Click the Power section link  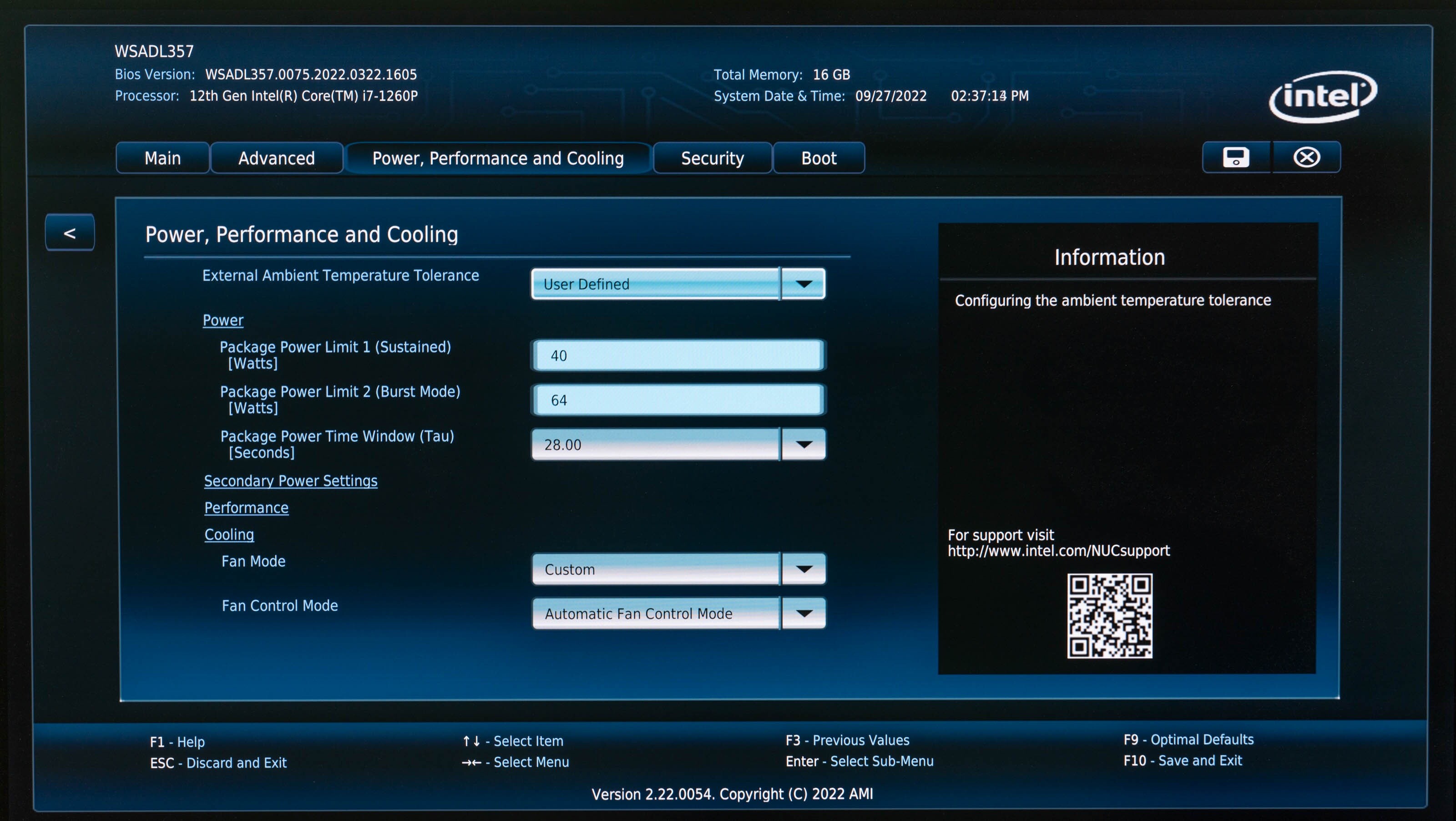point(222,320)
